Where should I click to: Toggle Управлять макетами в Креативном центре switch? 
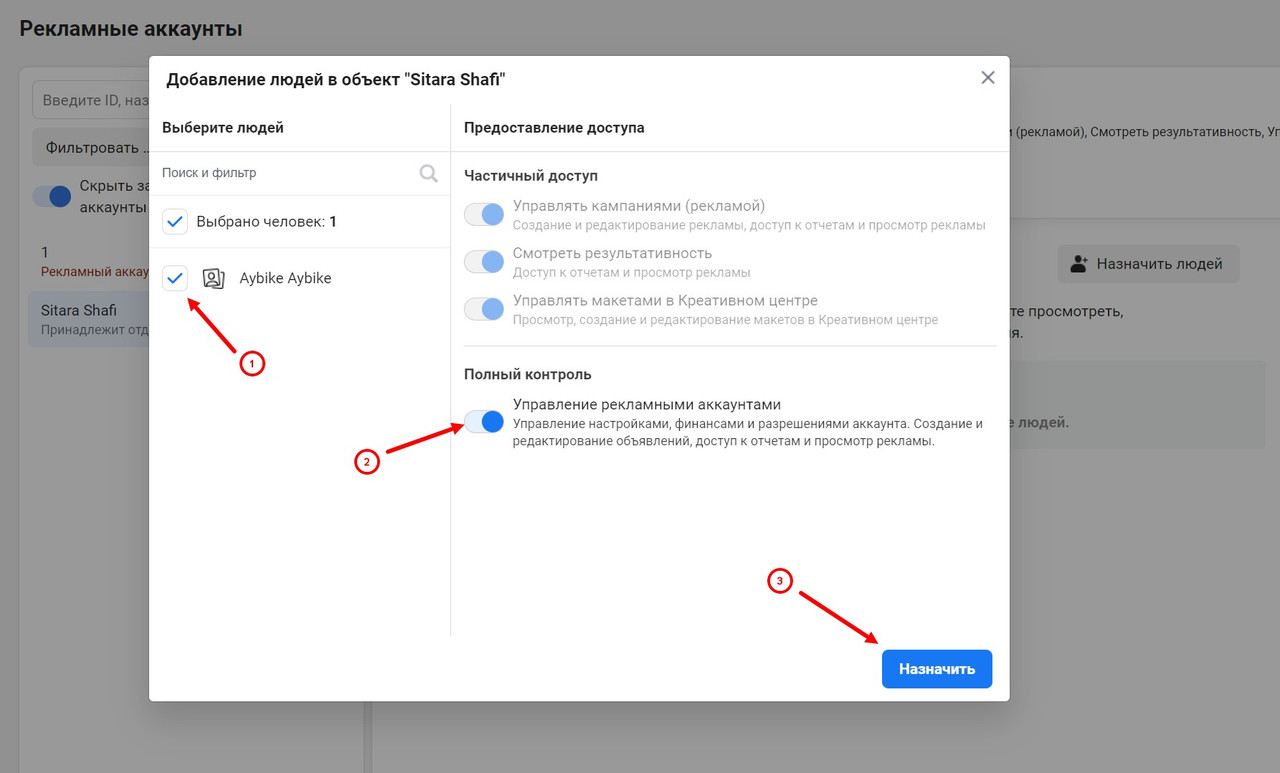tap(484, 308)
